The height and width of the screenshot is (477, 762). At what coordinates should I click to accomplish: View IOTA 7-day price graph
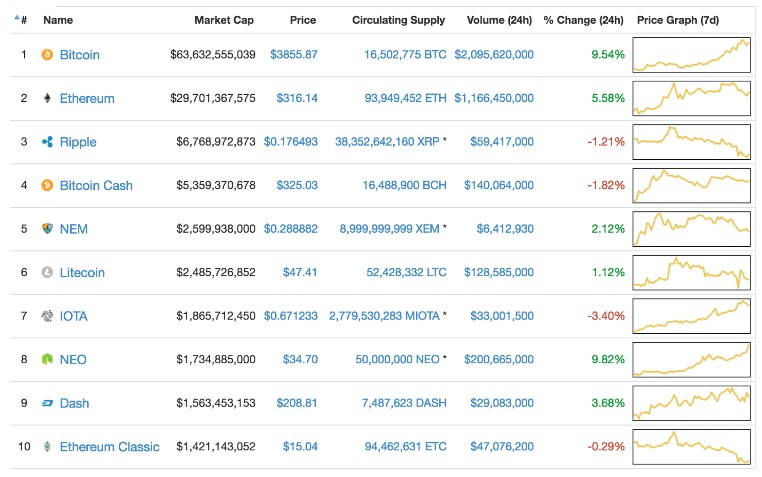click(x=692, y=316)
